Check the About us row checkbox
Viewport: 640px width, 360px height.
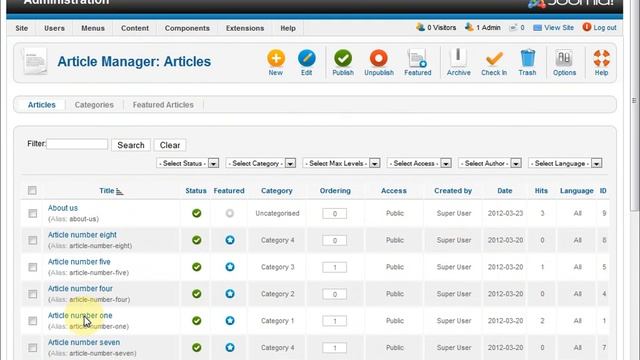pos(32,213)
